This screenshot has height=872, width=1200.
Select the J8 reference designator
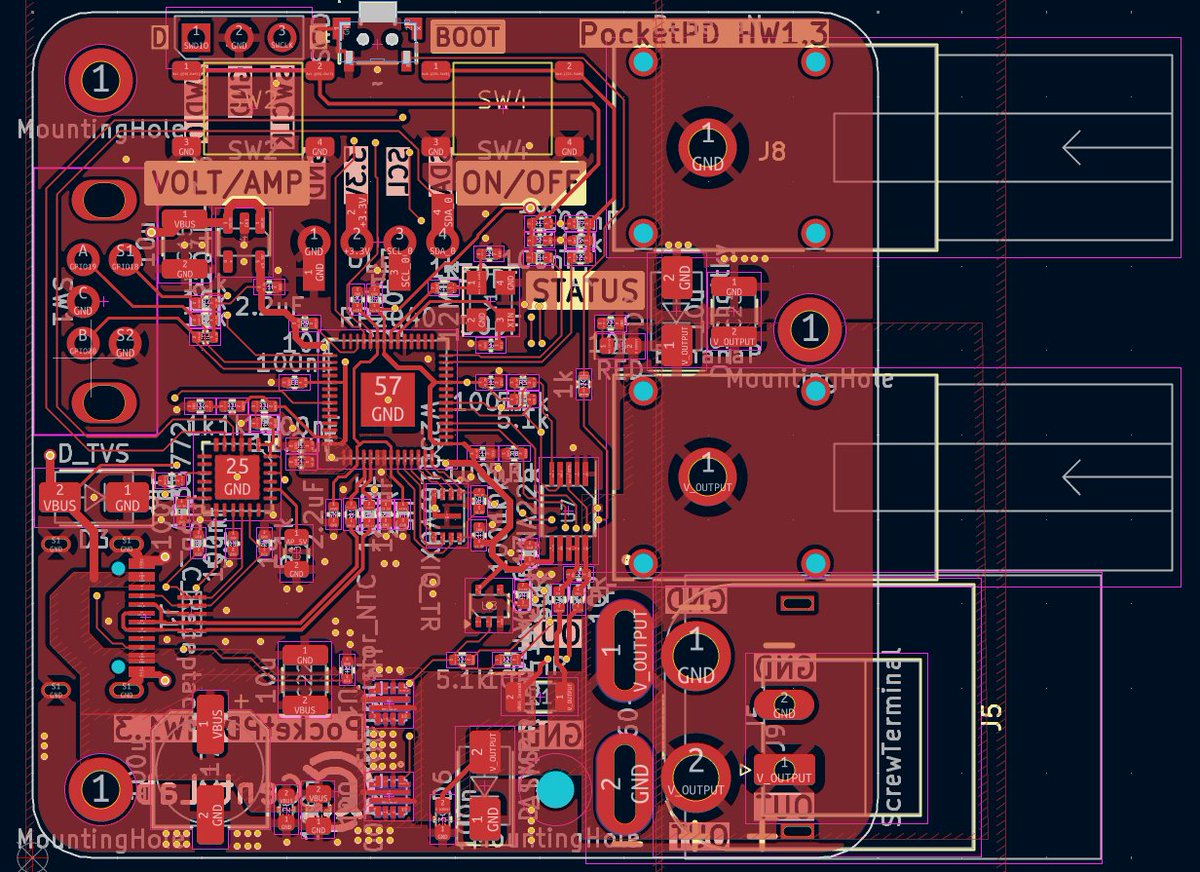tap(771, 152)
